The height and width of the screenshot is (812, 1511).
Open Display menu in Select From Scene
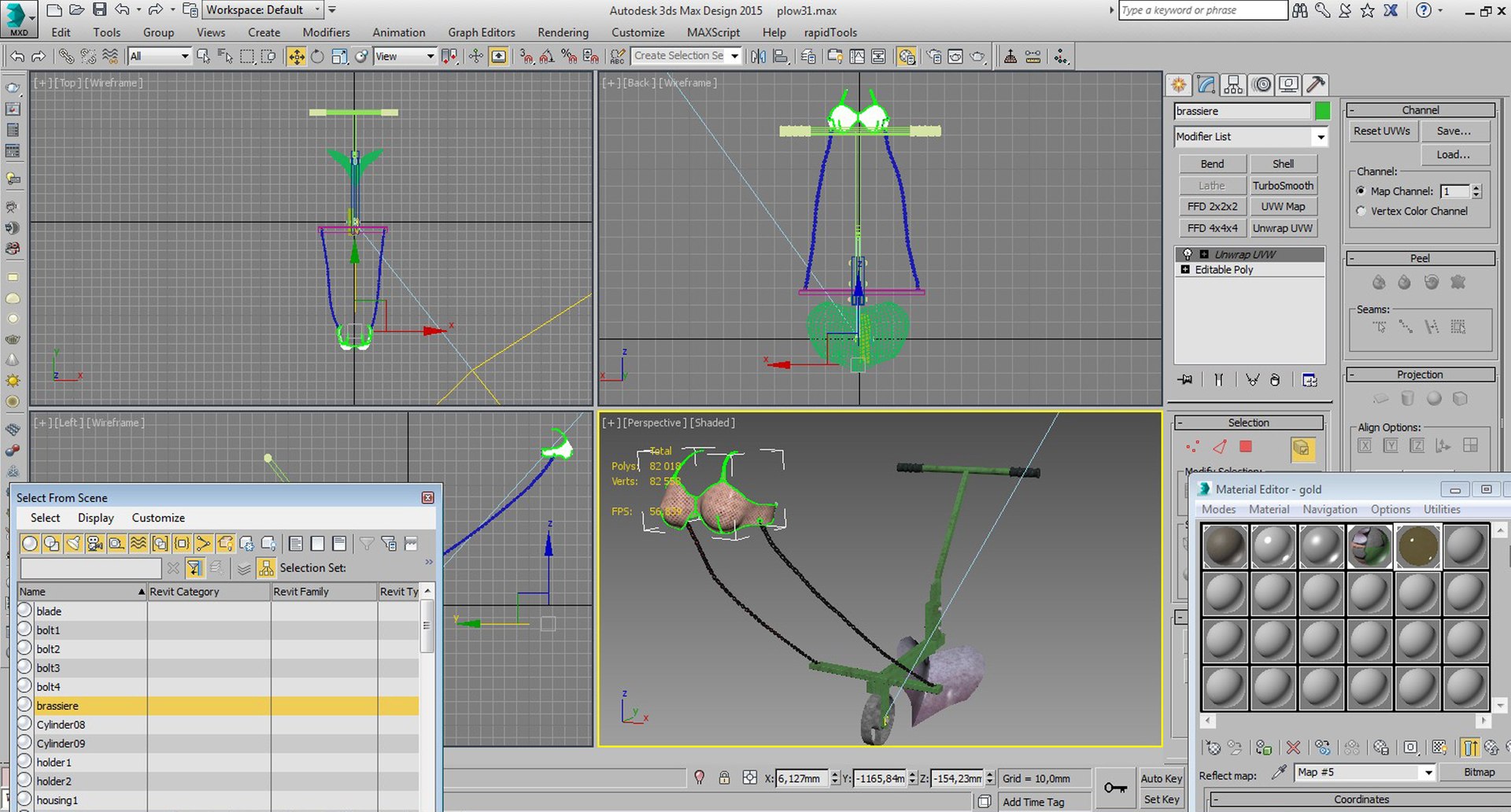pos(96,518)
